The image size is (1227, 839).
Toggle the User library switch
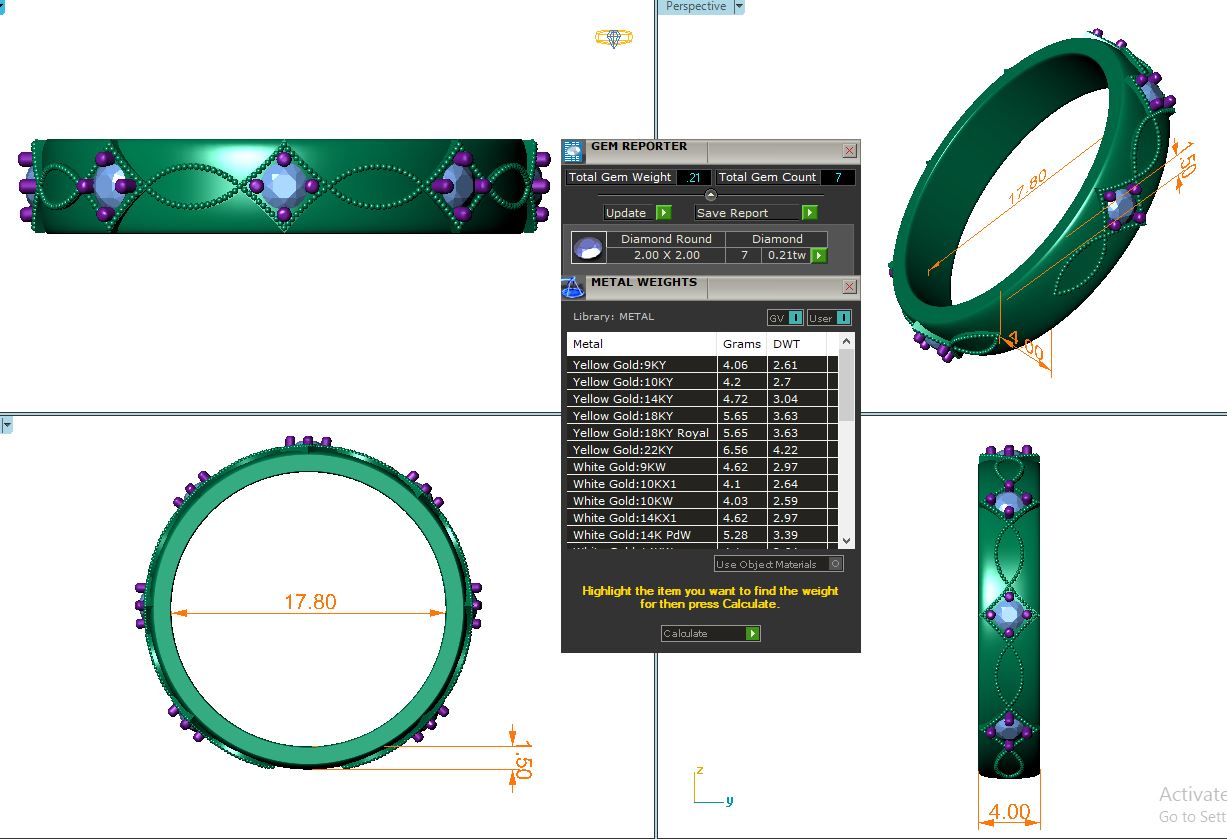point(843,318)
